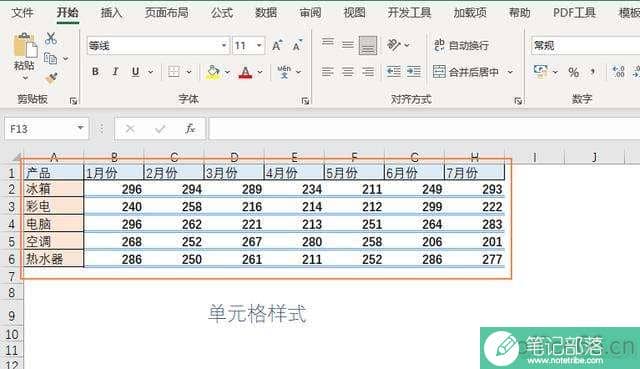Click the Increase Font Size icon
This screenshot has height=369, width=640.
[277, 45]
